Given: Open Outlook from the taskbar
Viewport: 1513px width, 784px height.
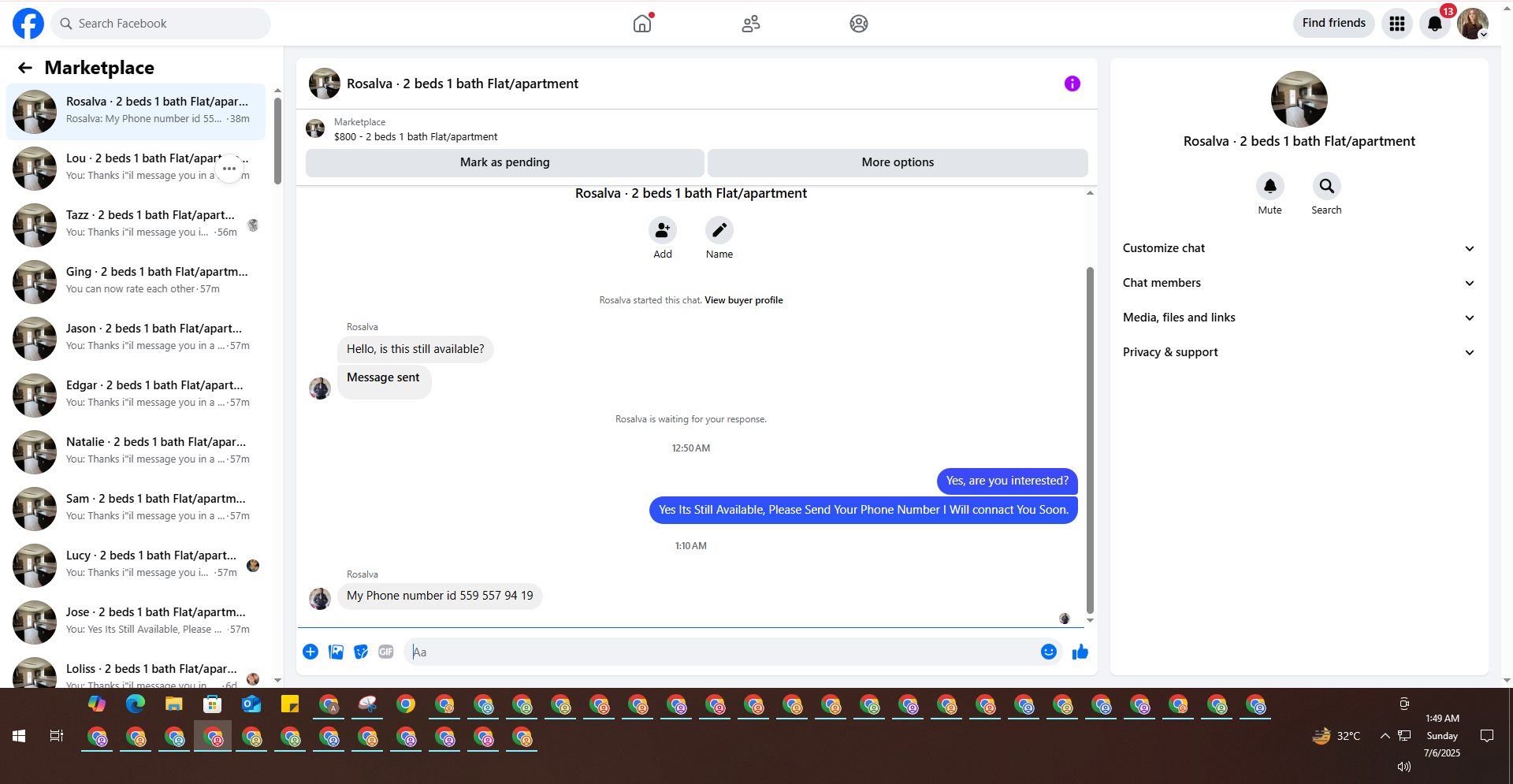Looking at the screenshot, I should click(x=251, y=704).
